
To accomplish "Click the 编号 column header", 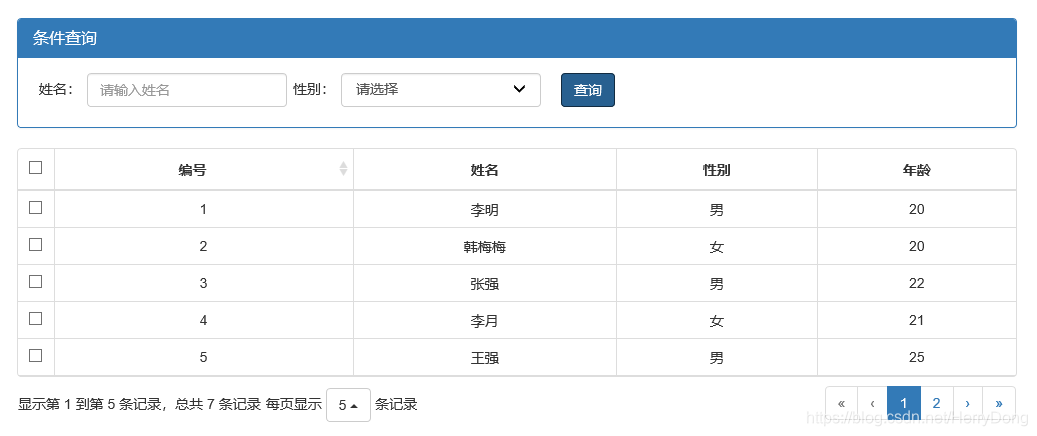I will point(204,170).
